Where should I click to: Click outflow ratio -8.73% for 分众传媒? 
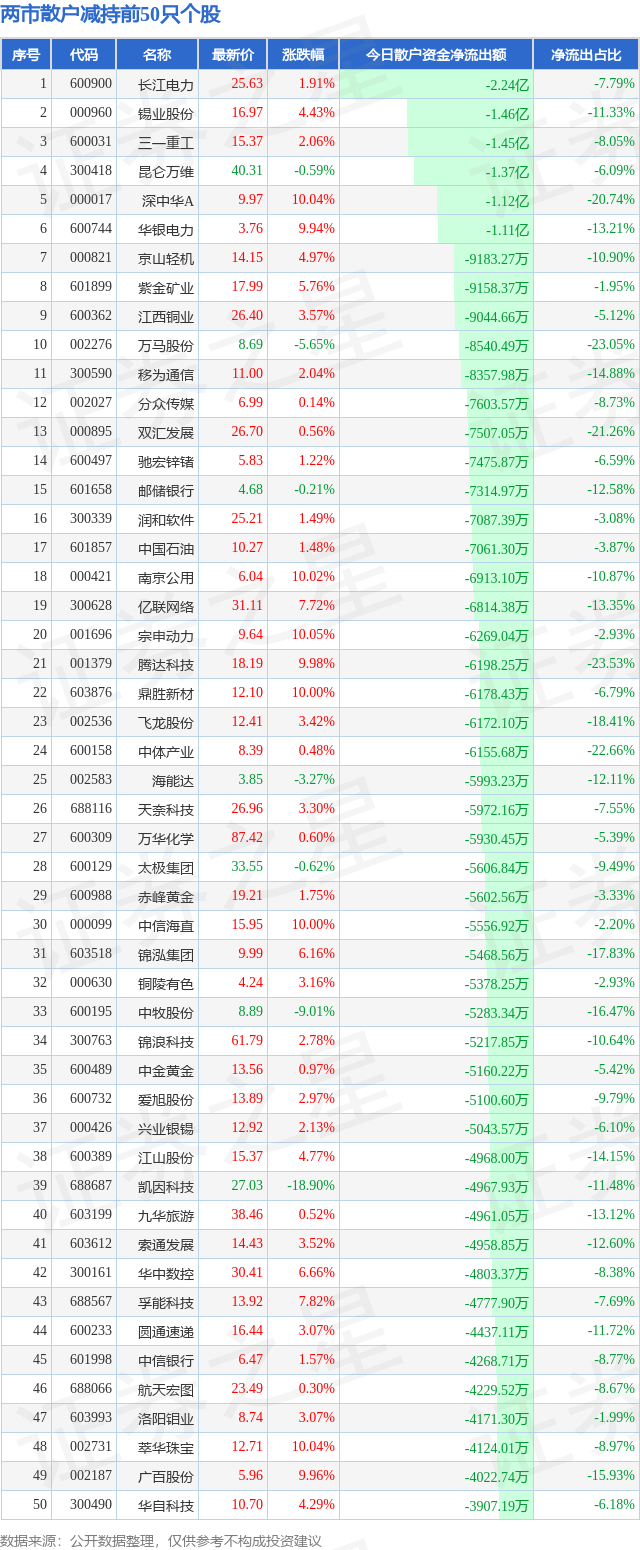(x=613, y=403)
